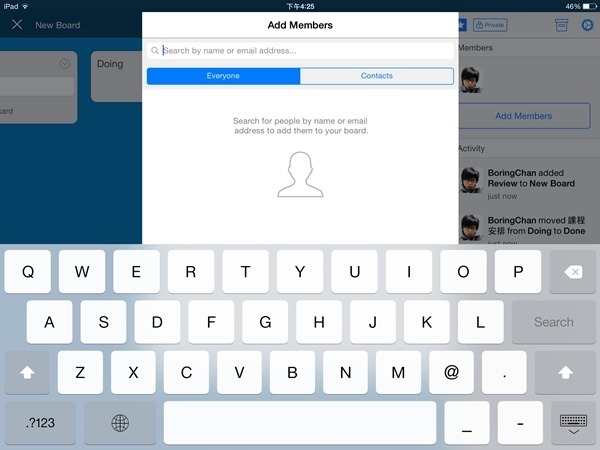Select the Everyone tab
Image resolution: width=600 pixels, height=450 pixels.
point(223,76)
